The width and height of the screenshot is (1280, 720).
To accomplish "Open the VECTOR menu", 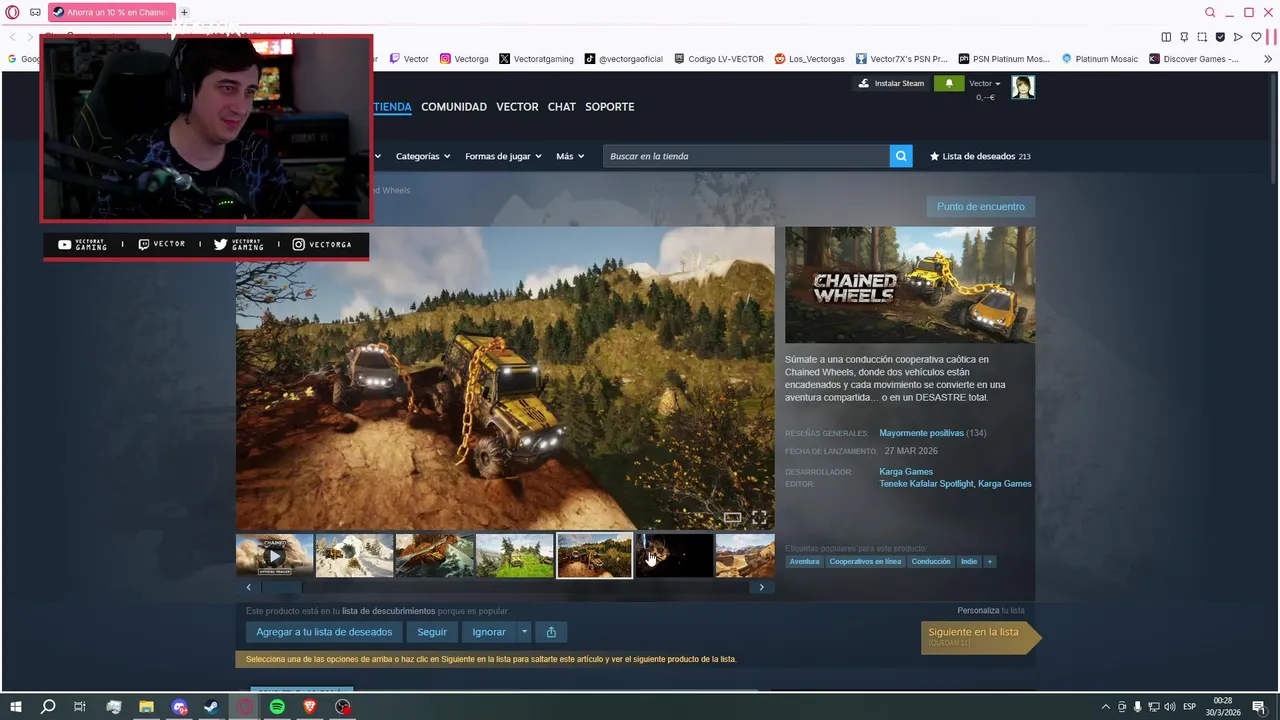I will pos(517,107).
